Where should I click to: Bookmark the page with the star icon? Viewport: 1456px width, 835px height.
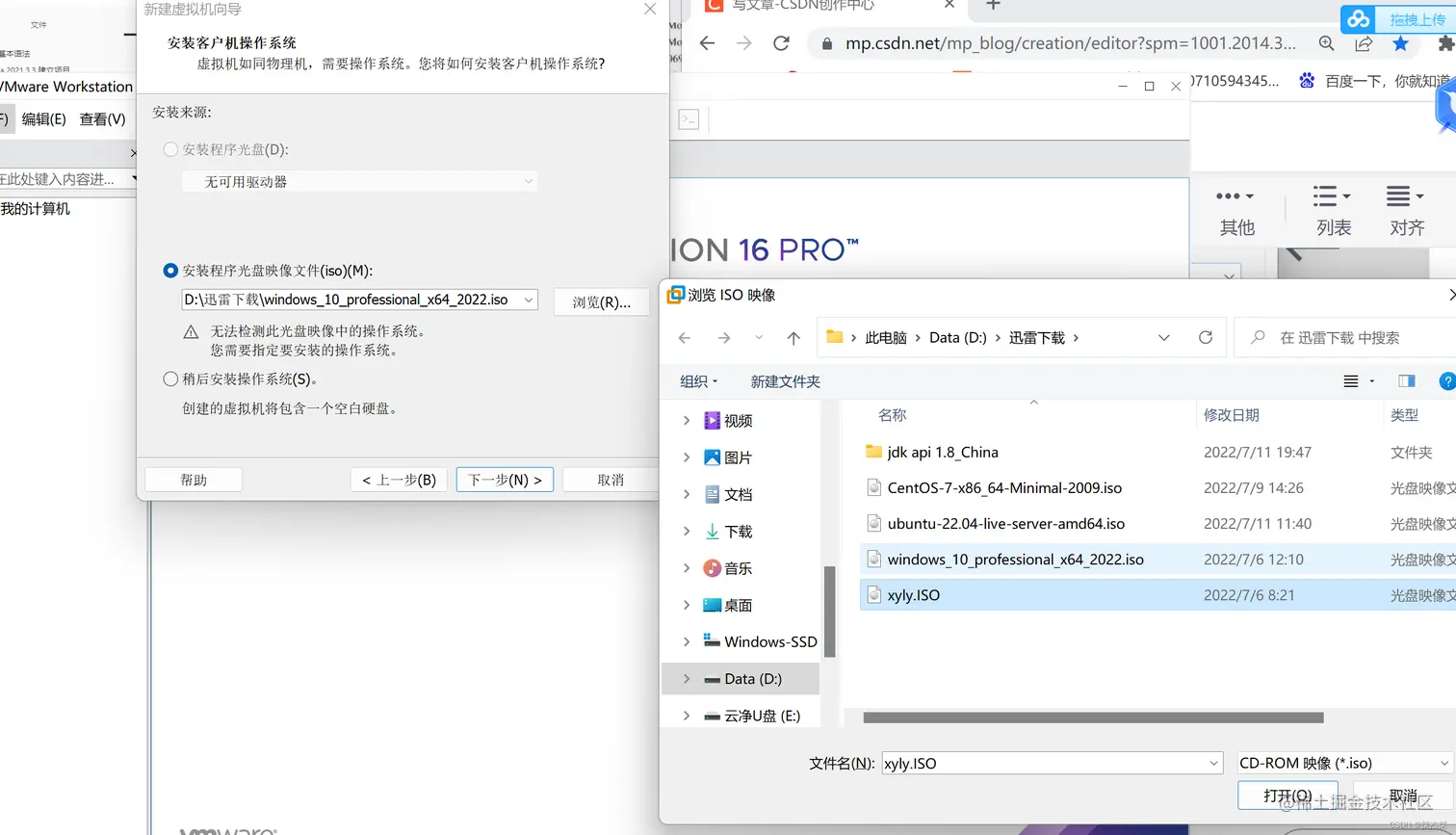click(1400, 43)
